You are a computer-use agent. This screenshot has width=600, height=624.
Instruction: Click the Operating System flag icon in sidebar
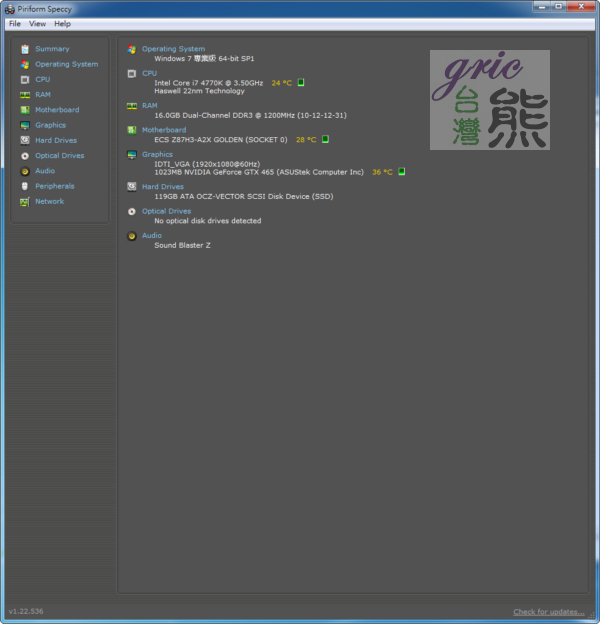point(25,64)
